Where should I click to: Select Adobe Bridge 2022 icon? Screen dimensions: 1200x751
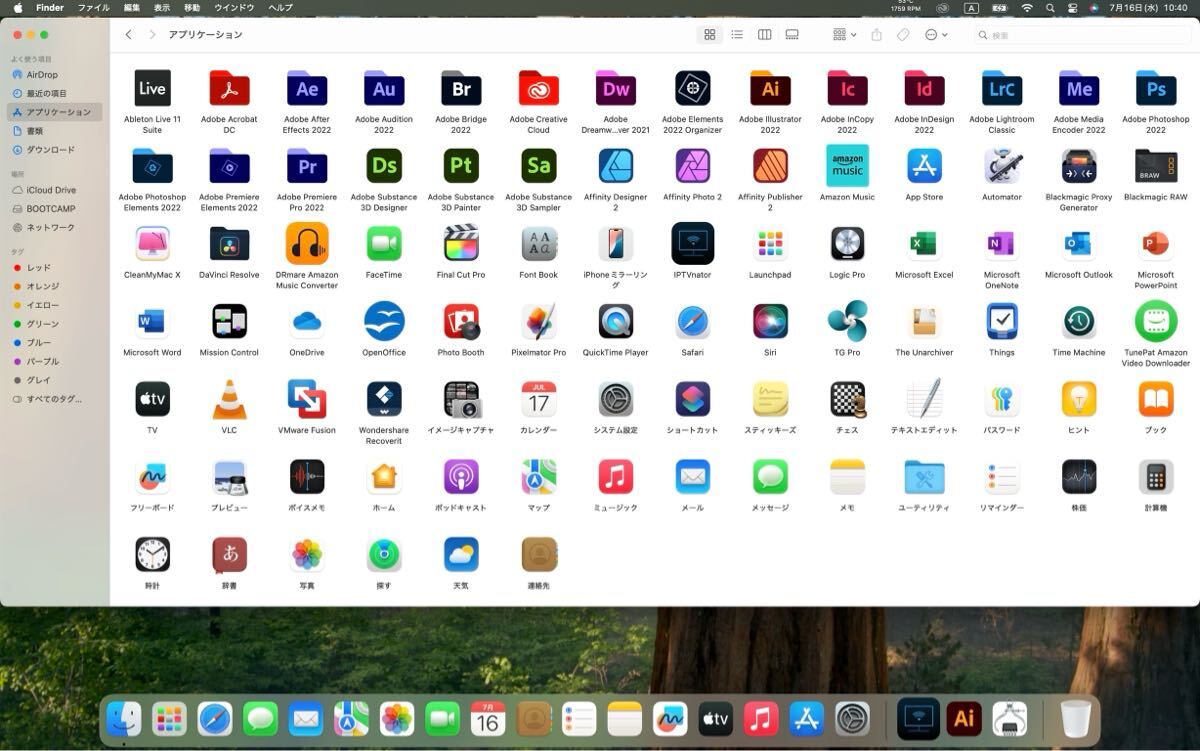[x=461, y=89]
